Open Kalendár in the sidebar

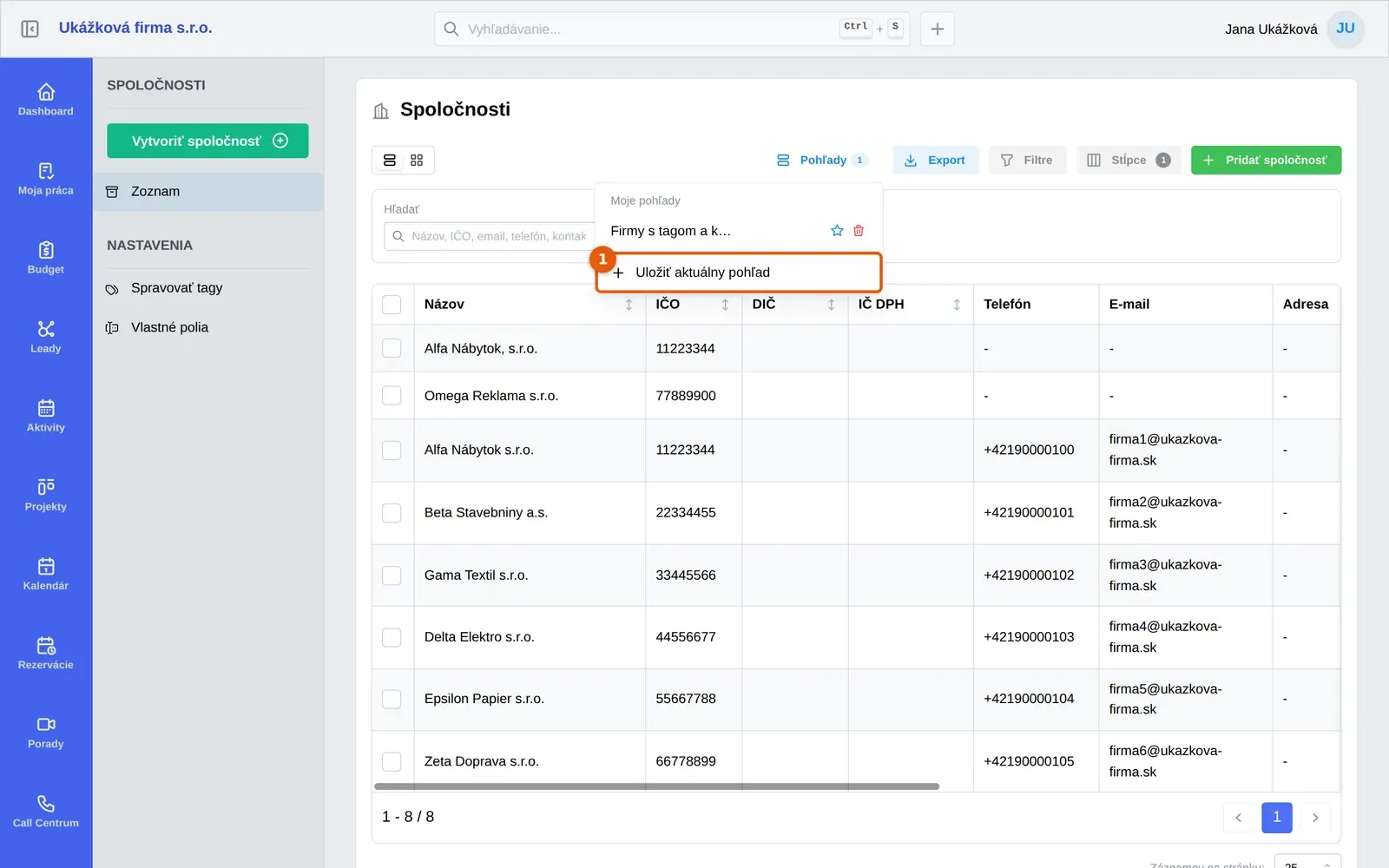46,573
